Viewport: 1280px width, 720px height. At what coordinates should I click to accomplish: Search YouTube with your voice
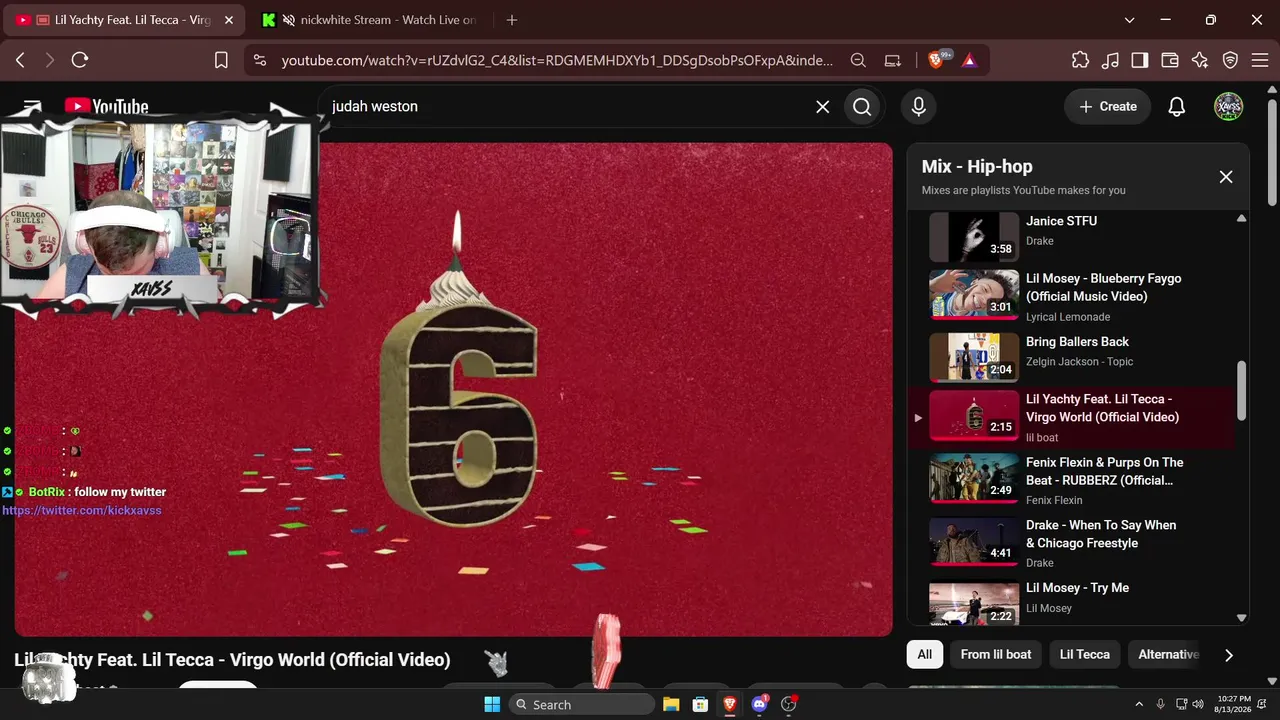918,106
